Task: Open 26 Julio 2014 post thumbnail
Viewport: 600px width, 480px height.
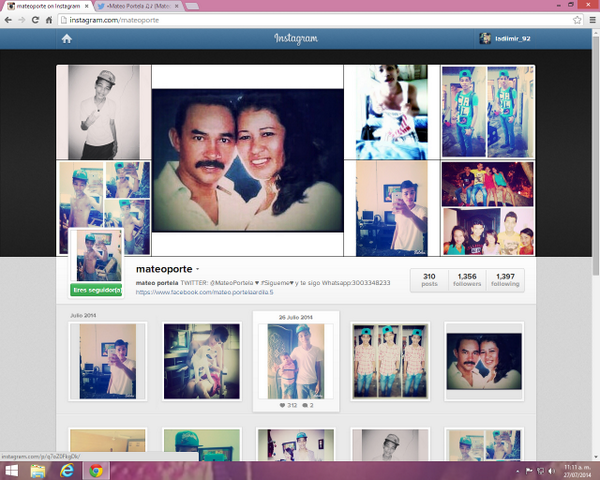Action: pos(296,361)
